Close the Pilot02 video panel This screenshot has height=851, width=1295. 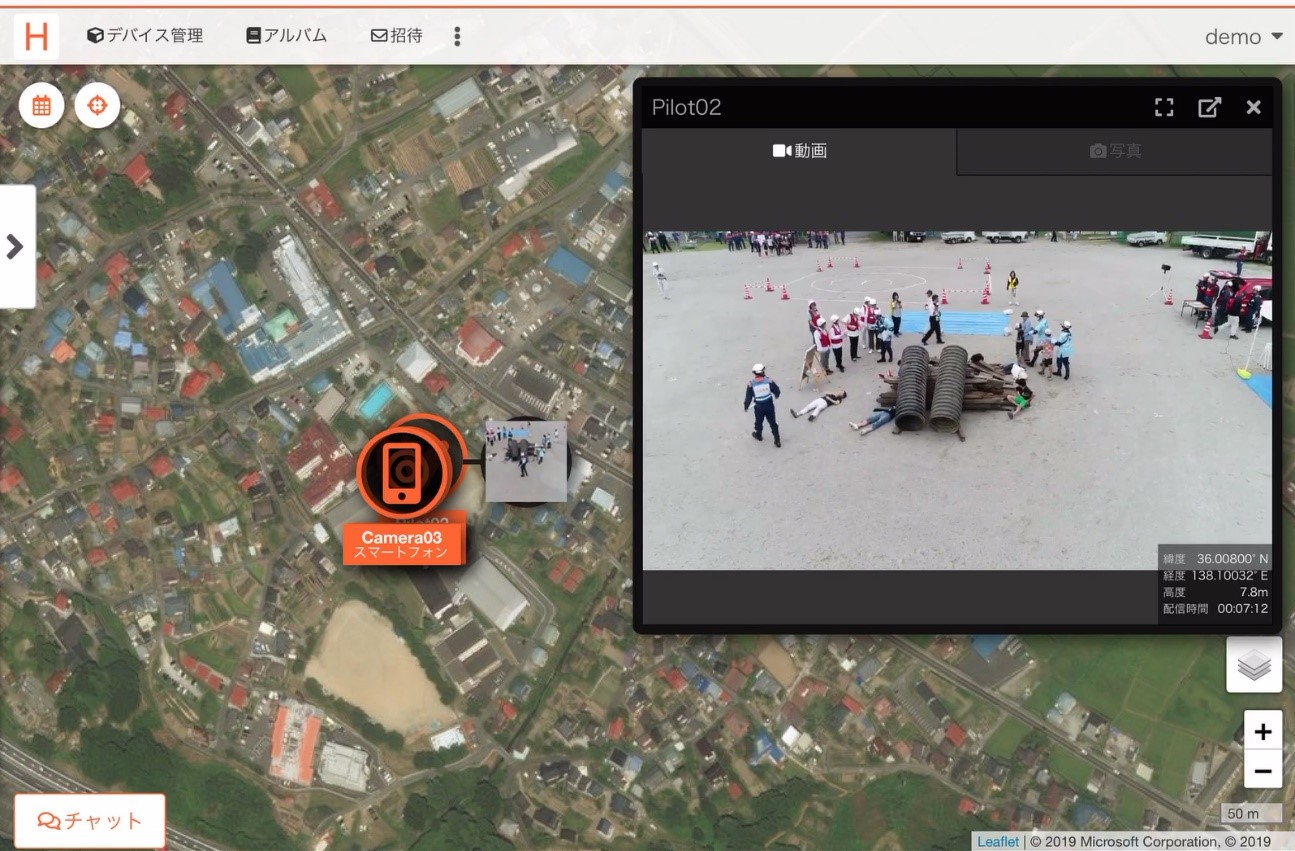pos(1253,107)
